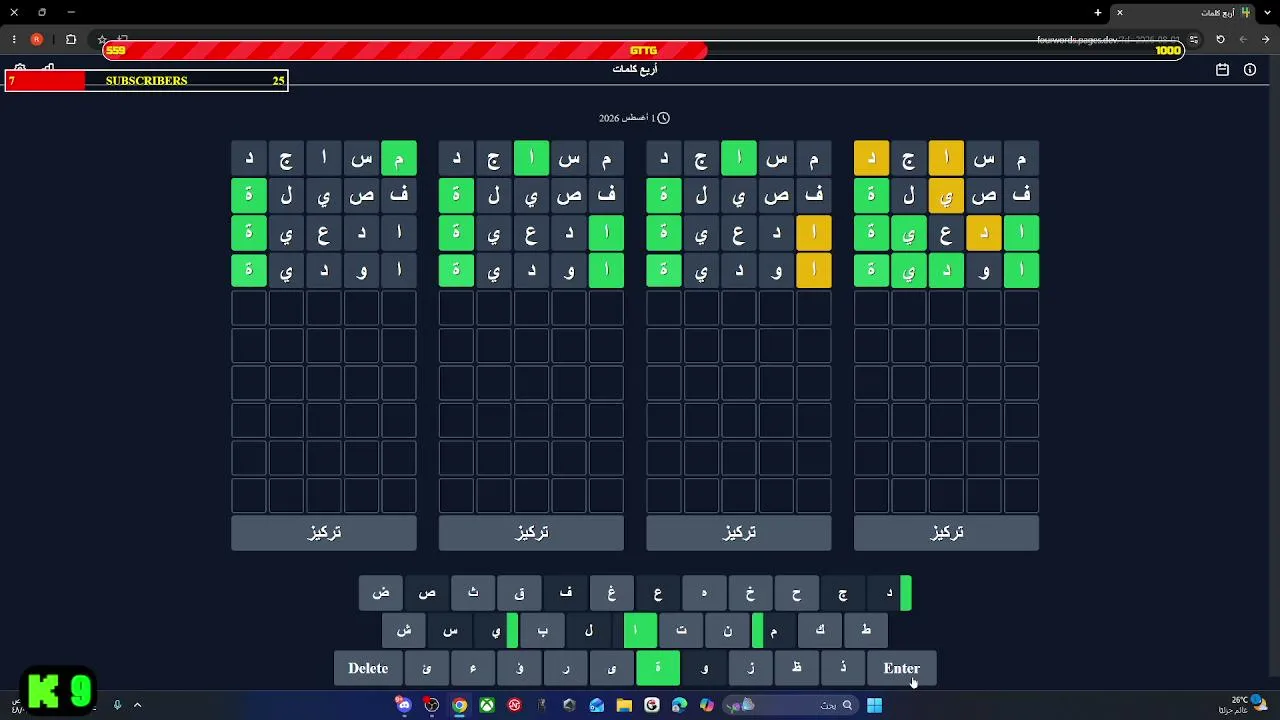Reload the page with browser refresh icon
Image resolution: width=1280 pixels, height=720 pixels.
[x=1220, y=40]
